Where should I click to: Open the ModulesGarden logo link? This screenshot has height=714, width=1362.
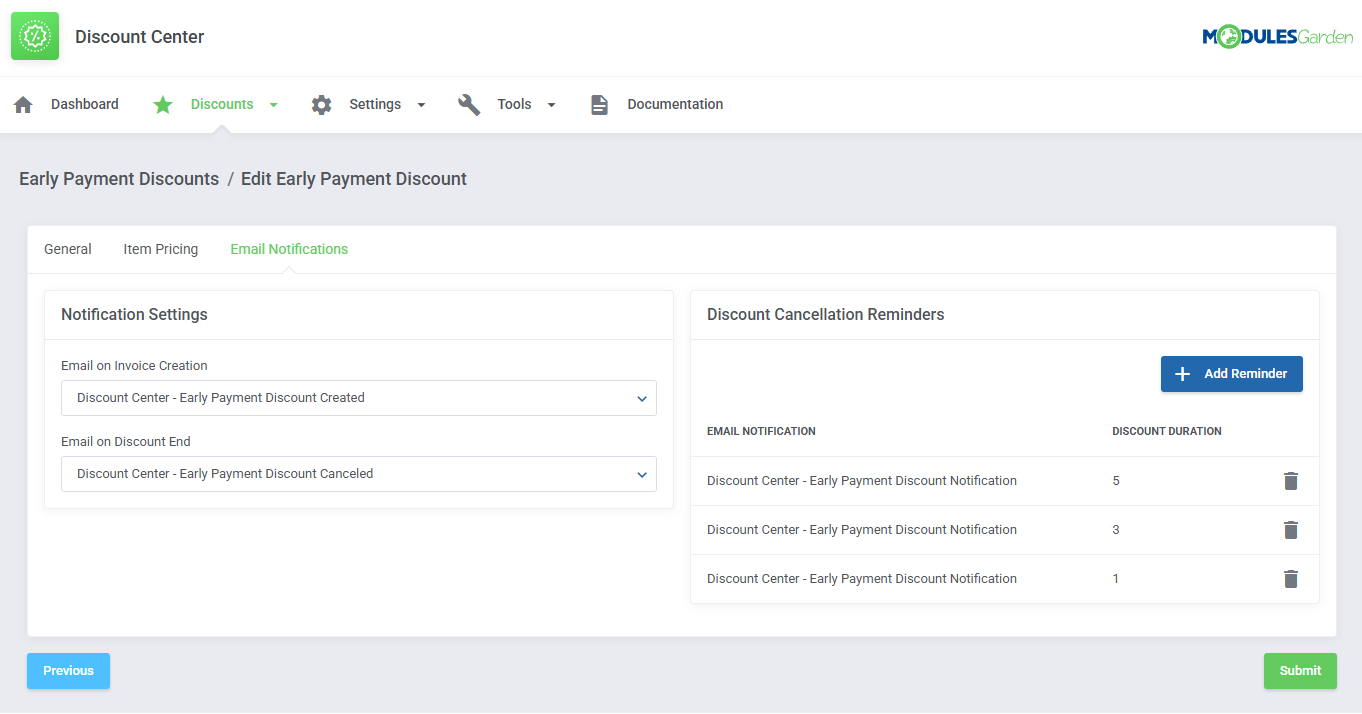(x=1278, y=36)
